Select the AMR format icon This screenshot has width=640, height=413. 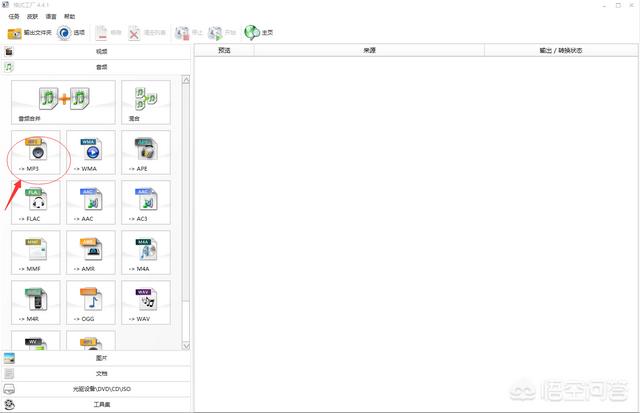coord(91,254)
